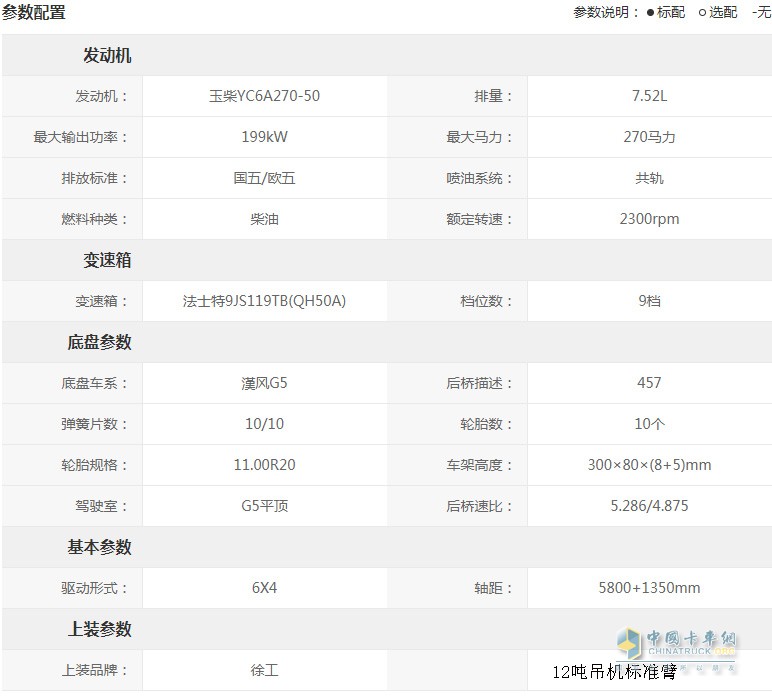Click the 档位数 label
772x696 pixels.
pos(486,301)
